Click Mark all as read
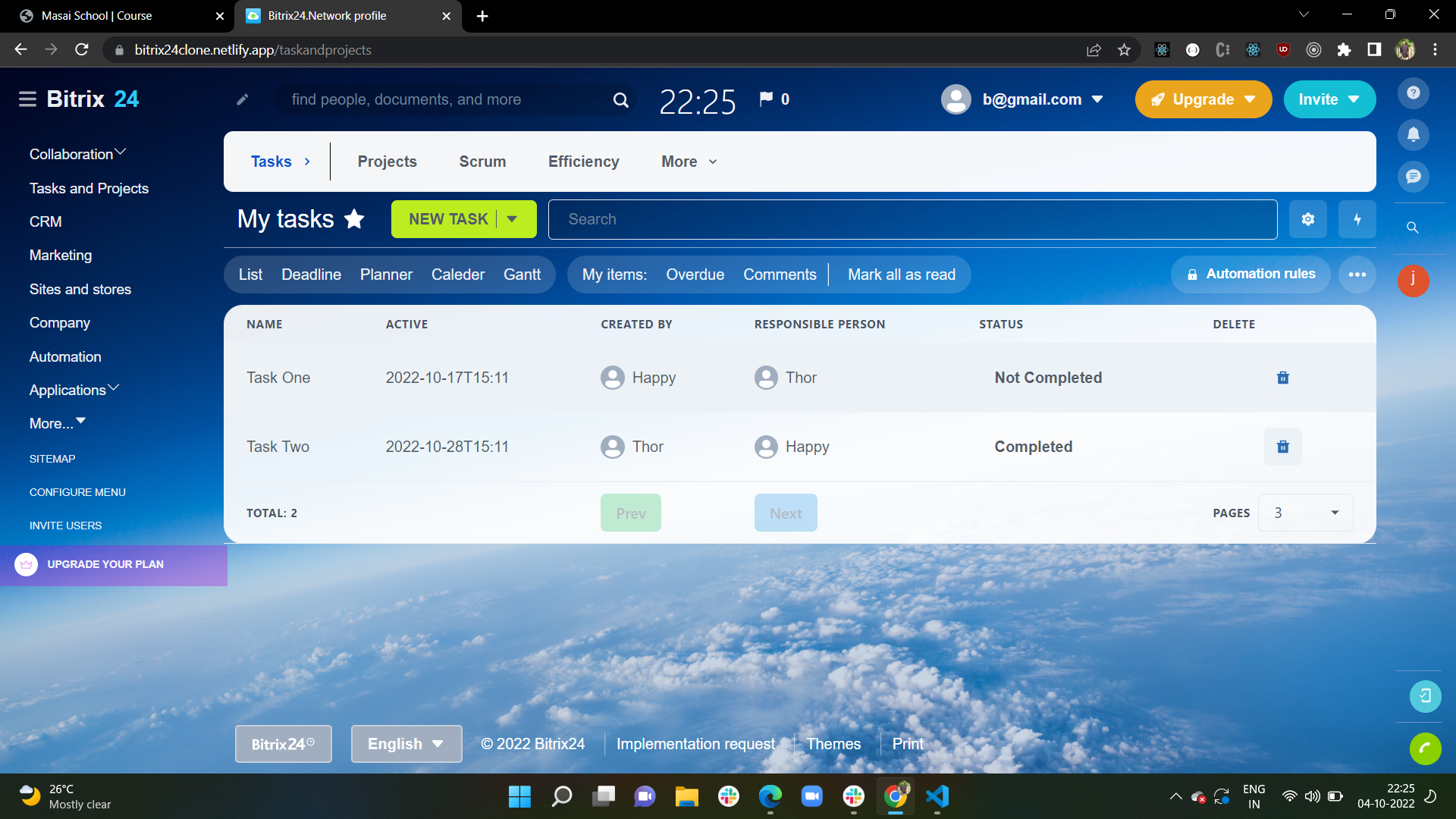The image size is (1456, 819). 901,275
